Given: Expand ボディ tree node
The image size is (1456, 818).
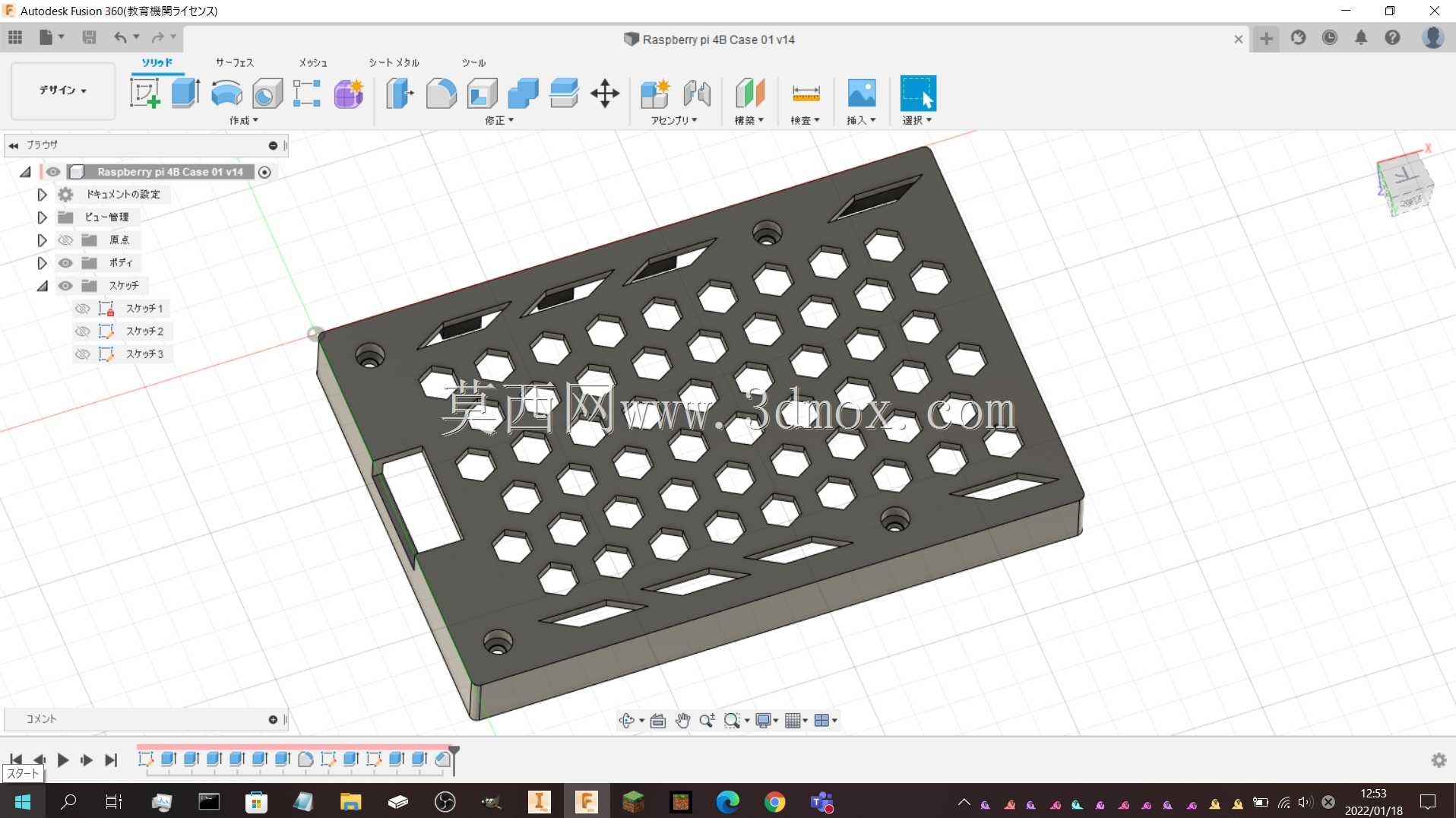Looking at the screenshot, I should (x=42, y=263).
